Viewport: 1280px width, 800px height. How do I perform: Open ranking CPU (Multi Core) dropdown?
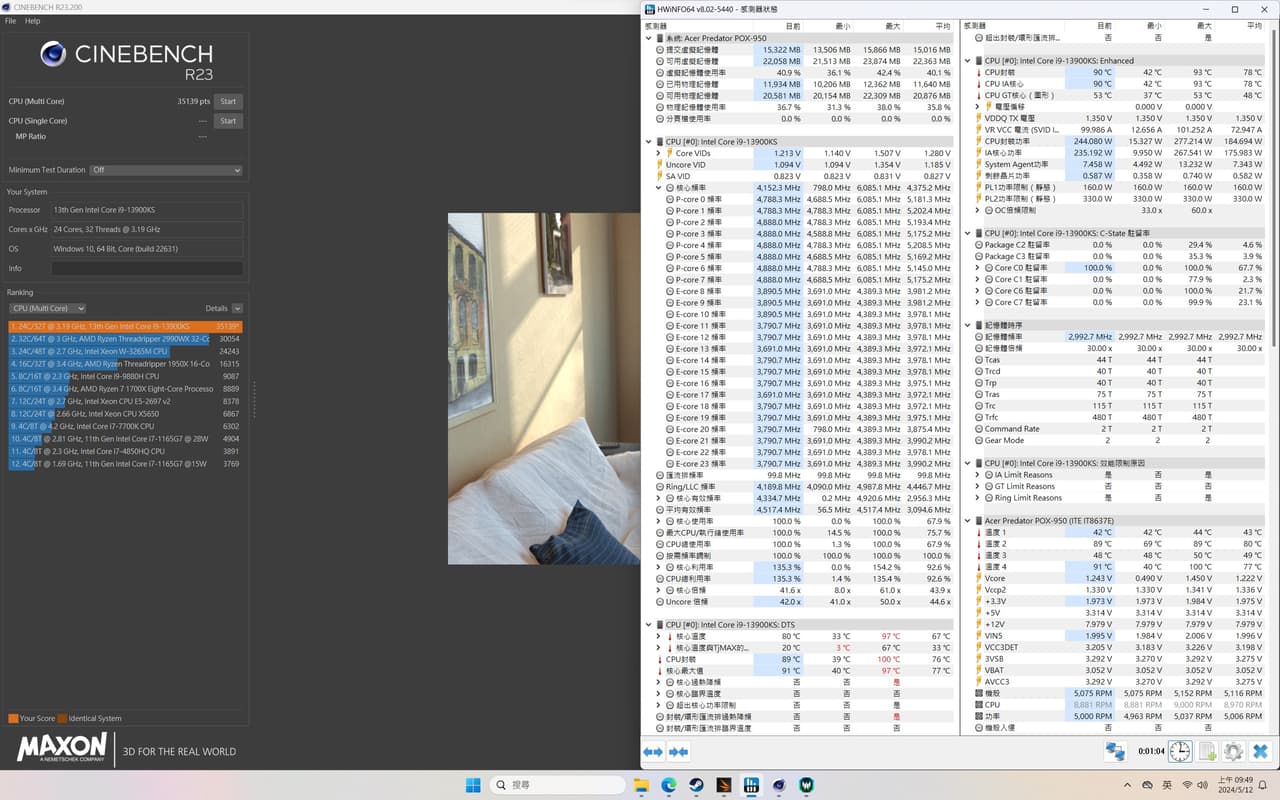point(47,308)
